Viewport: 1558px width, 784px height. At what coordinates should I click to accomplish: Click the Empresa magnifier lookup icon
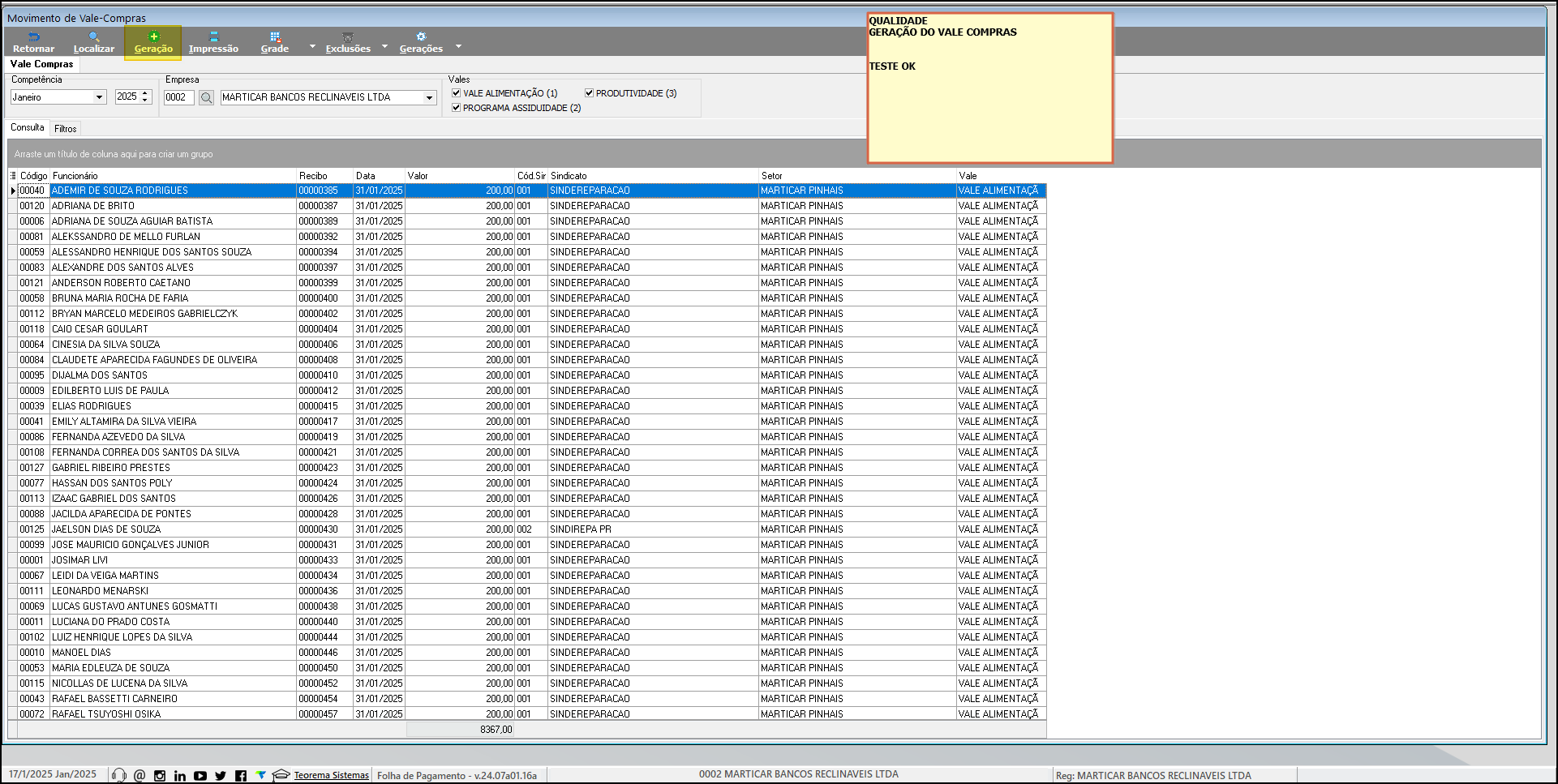(x=207, y=97)
